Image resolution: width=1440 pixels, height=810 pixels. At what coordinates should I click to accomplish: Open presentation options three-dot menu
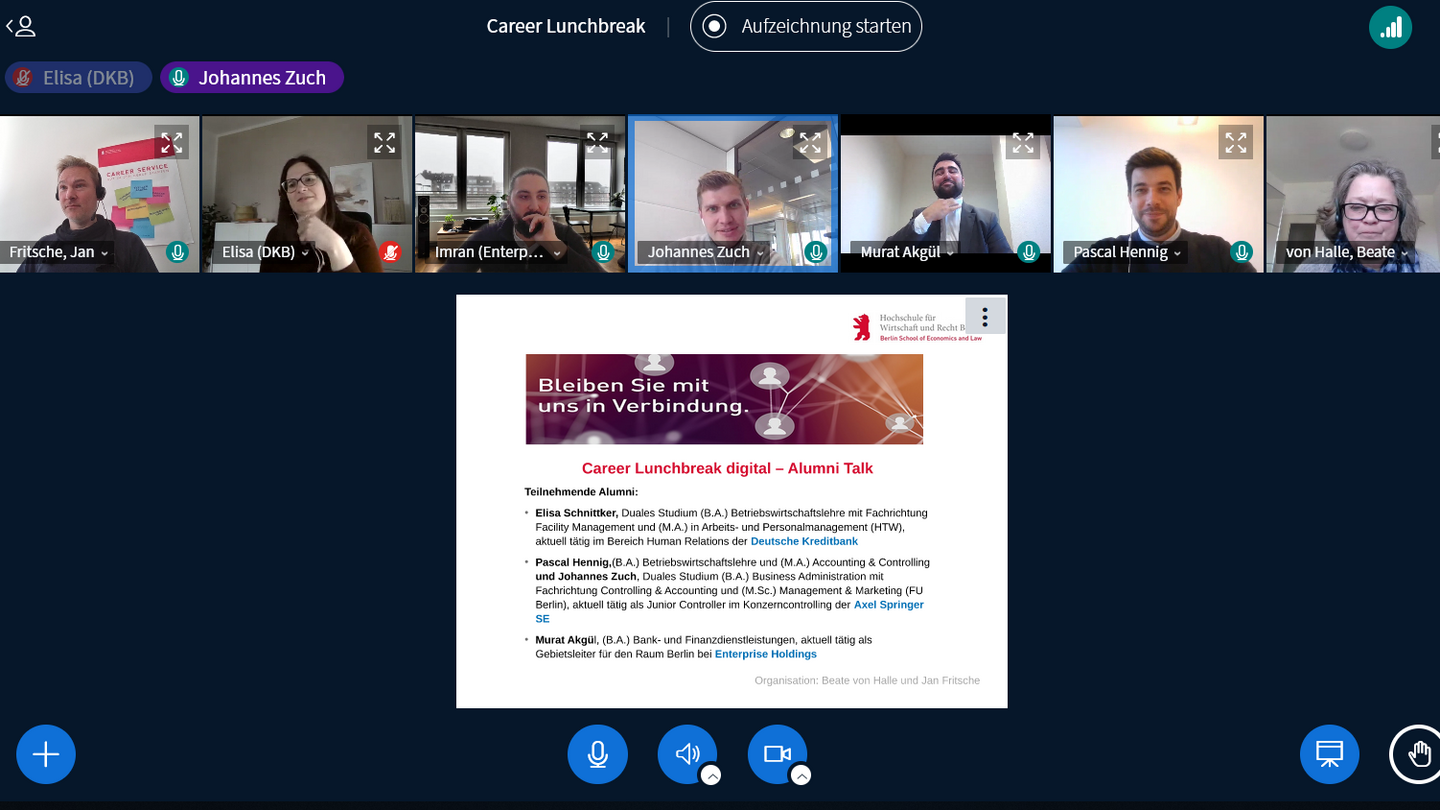[x=985, y=317]
